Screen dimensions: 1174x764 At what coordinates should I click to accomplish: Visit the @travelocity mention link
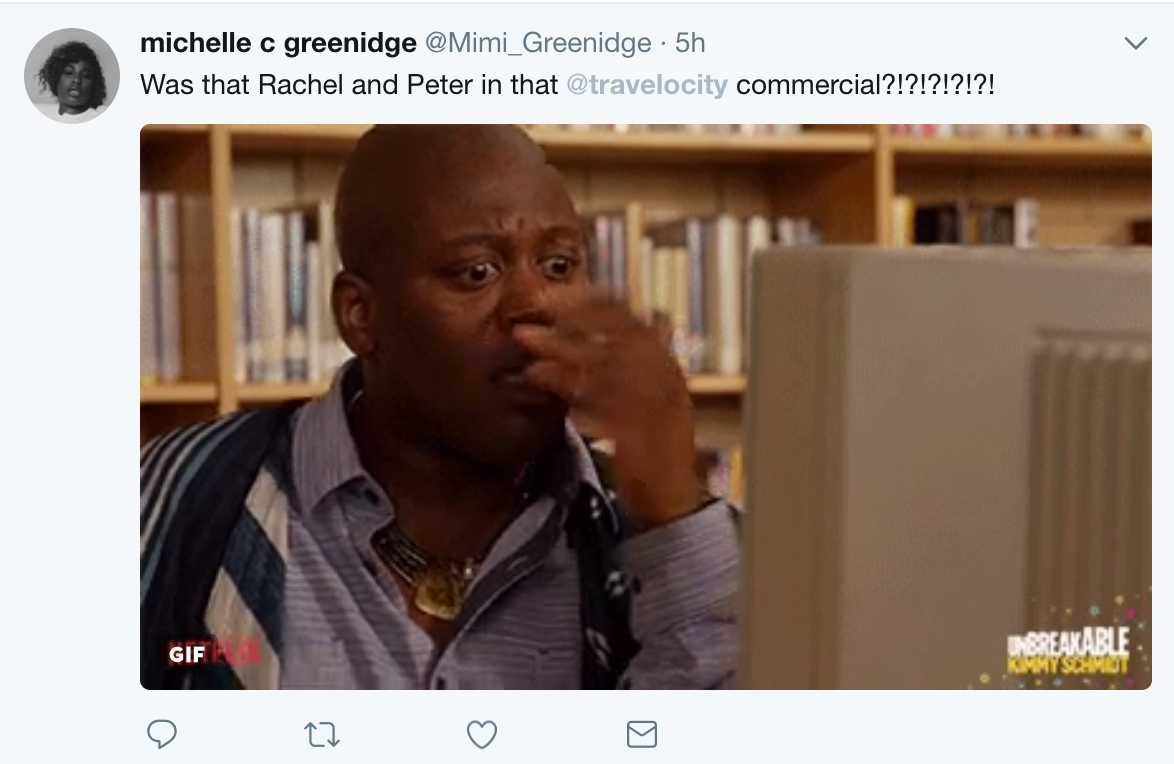tap(647, 85)
